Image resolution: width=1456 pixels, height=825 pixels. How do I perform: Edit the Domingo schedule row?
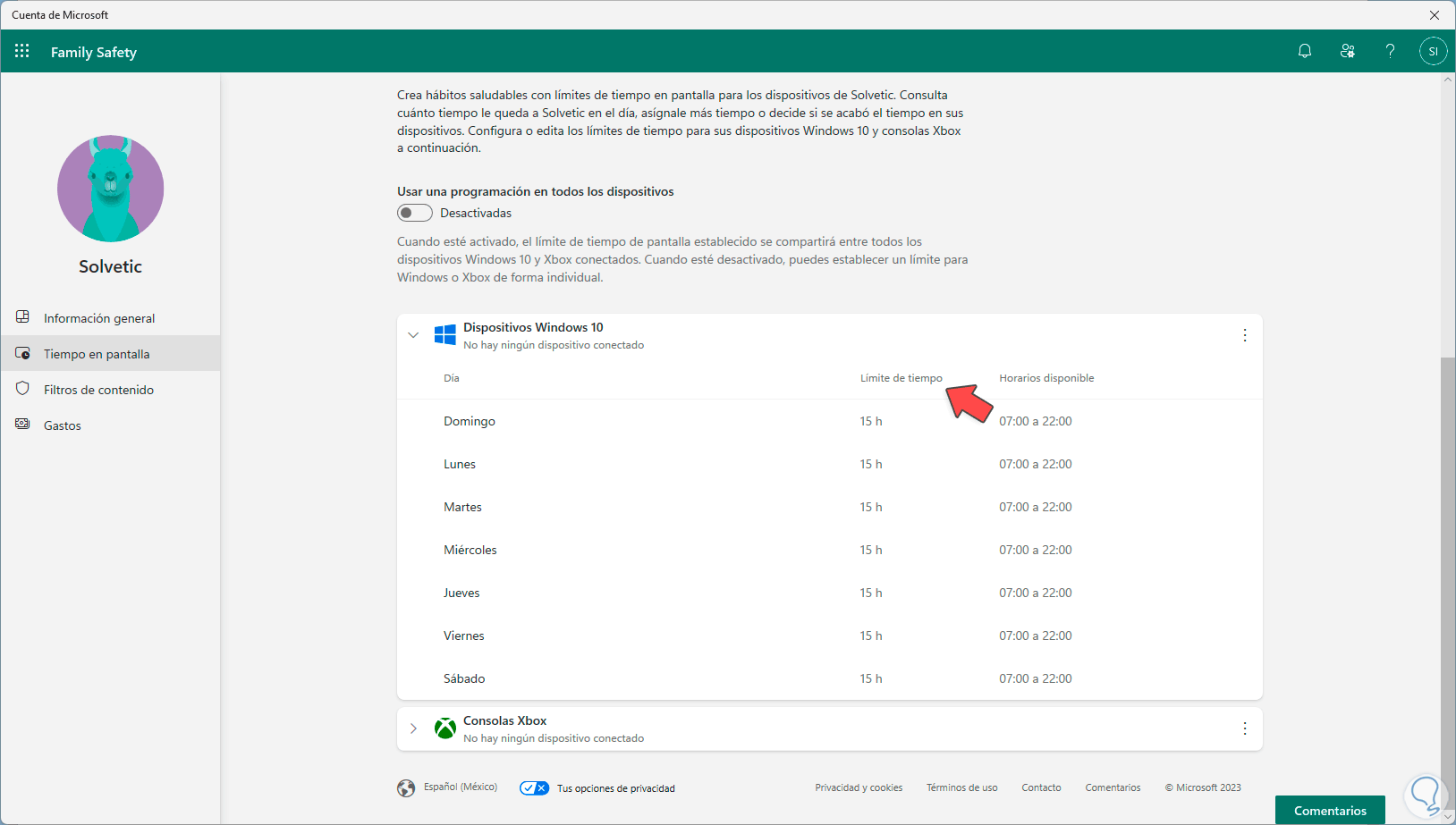pyautogui.click(x=830, y=421)
